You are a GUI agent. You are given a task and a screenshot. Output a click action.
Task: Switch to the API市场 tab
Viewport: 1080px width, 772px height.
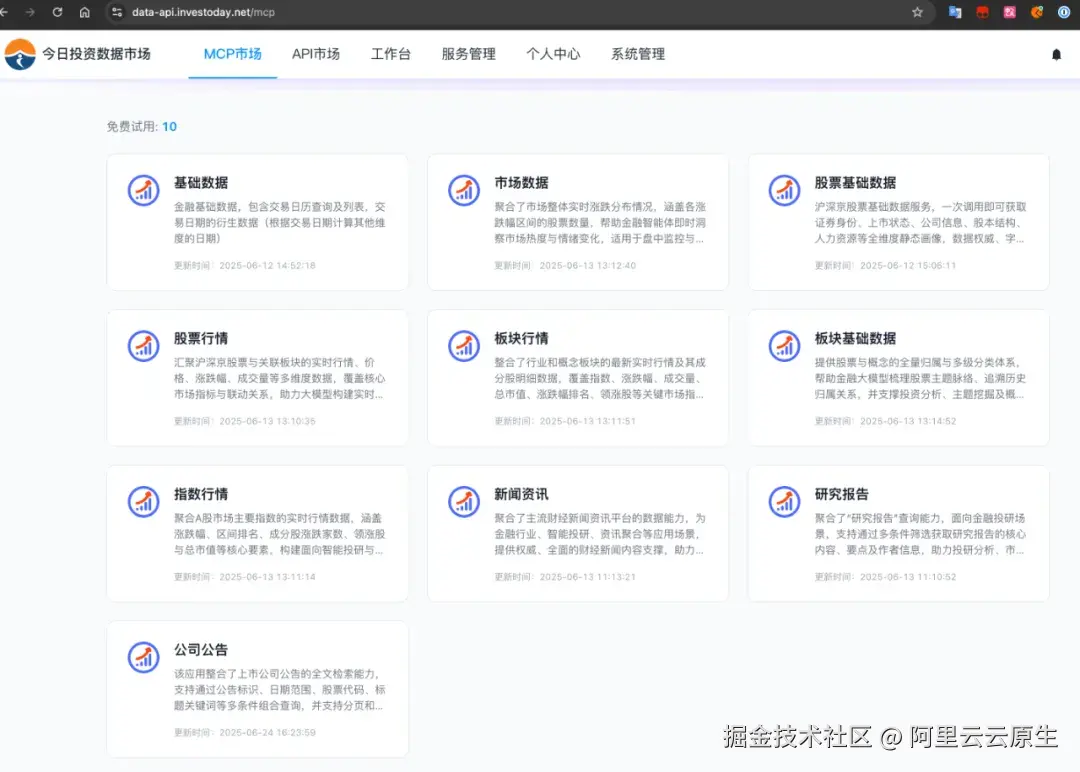point(316,55)
